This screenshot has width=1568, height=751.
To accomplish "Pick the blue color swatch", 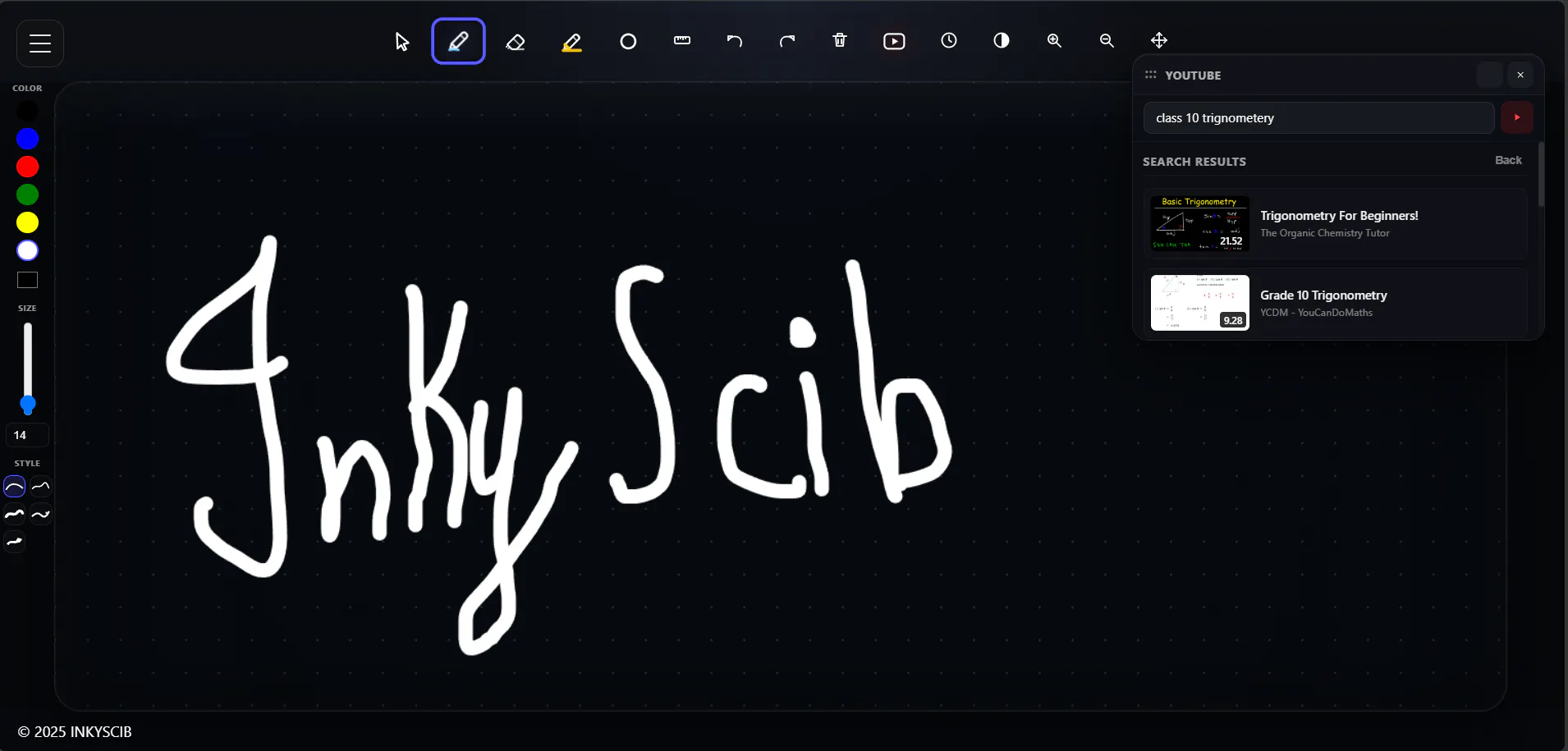I will [27, 139].
